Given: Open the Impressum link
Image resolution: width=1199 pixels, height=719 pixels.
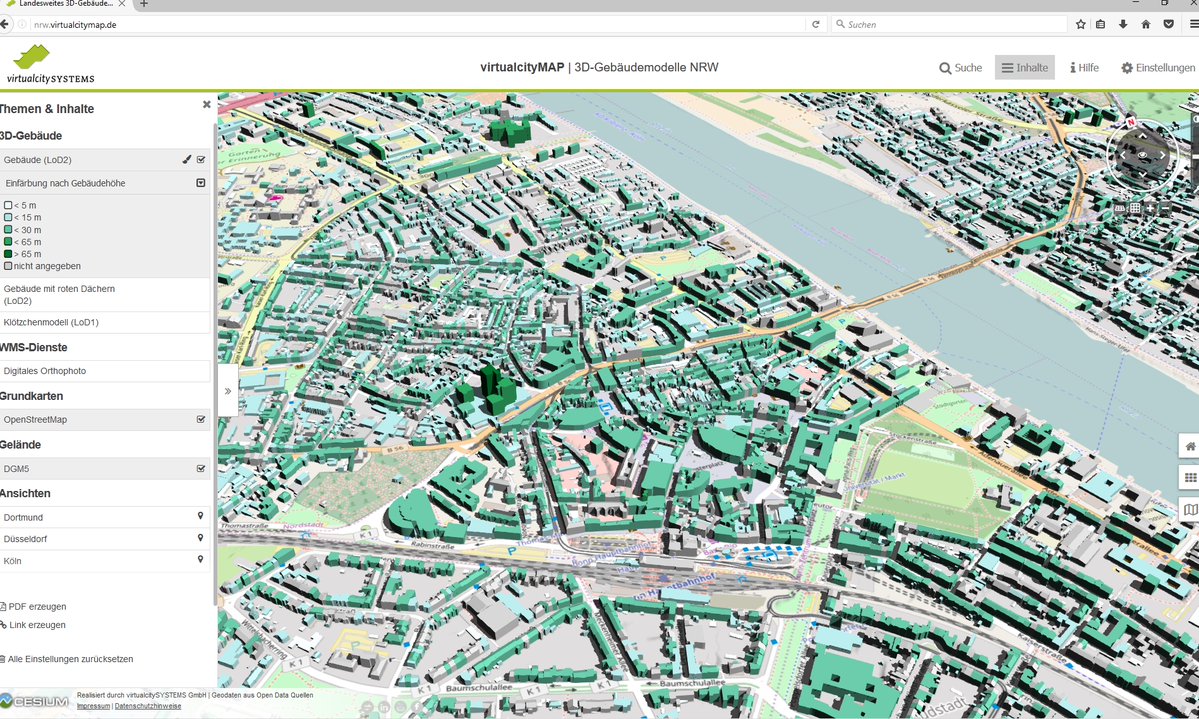Looking at the screenshot, I should [x=93, y=706].
